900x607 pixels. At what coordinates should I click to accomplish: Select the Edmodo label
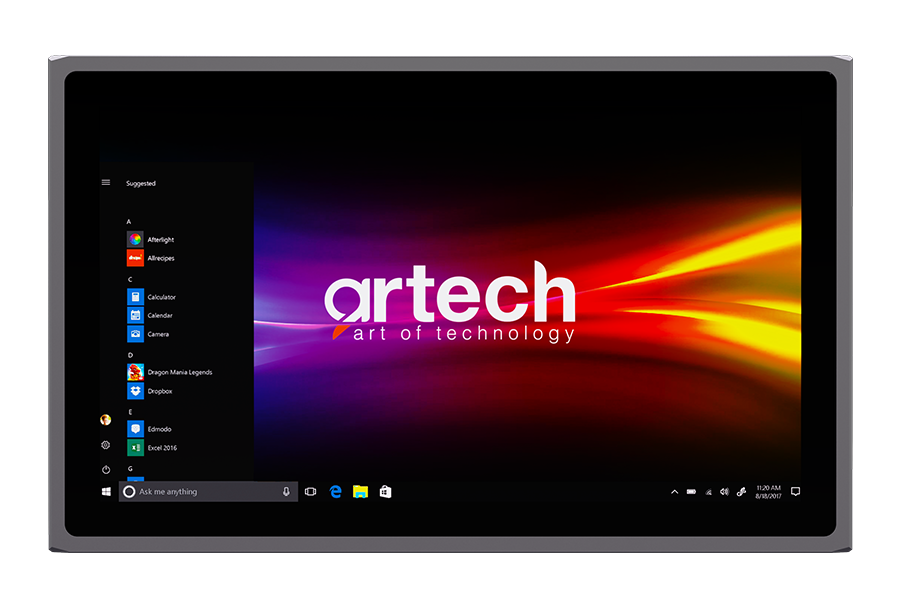point(159,429)
